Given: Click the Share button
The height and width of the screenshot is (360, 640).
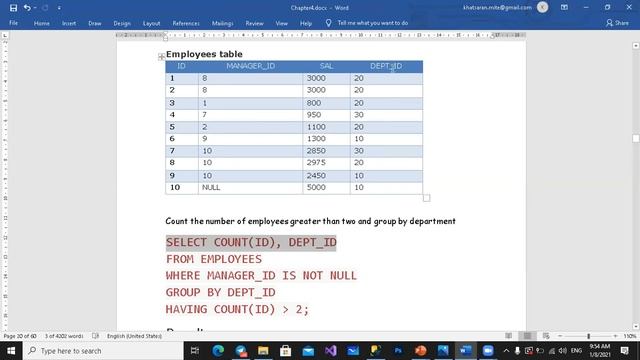Looking at the screenshot, I should [x=617, y=23].
